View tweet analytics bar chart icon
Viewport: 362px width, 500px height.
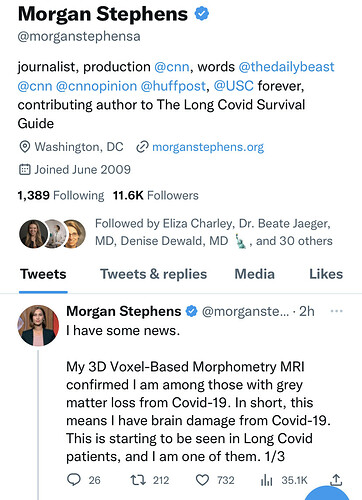point(266,480)
